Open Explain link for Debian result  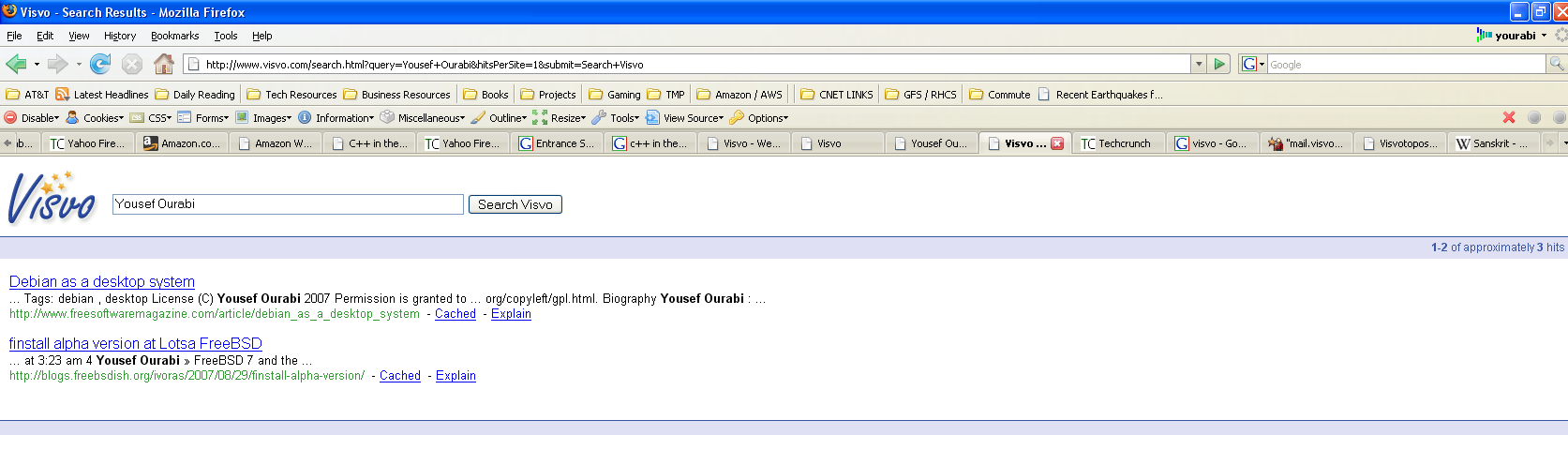pyautogui.click(x=511, y=314)
